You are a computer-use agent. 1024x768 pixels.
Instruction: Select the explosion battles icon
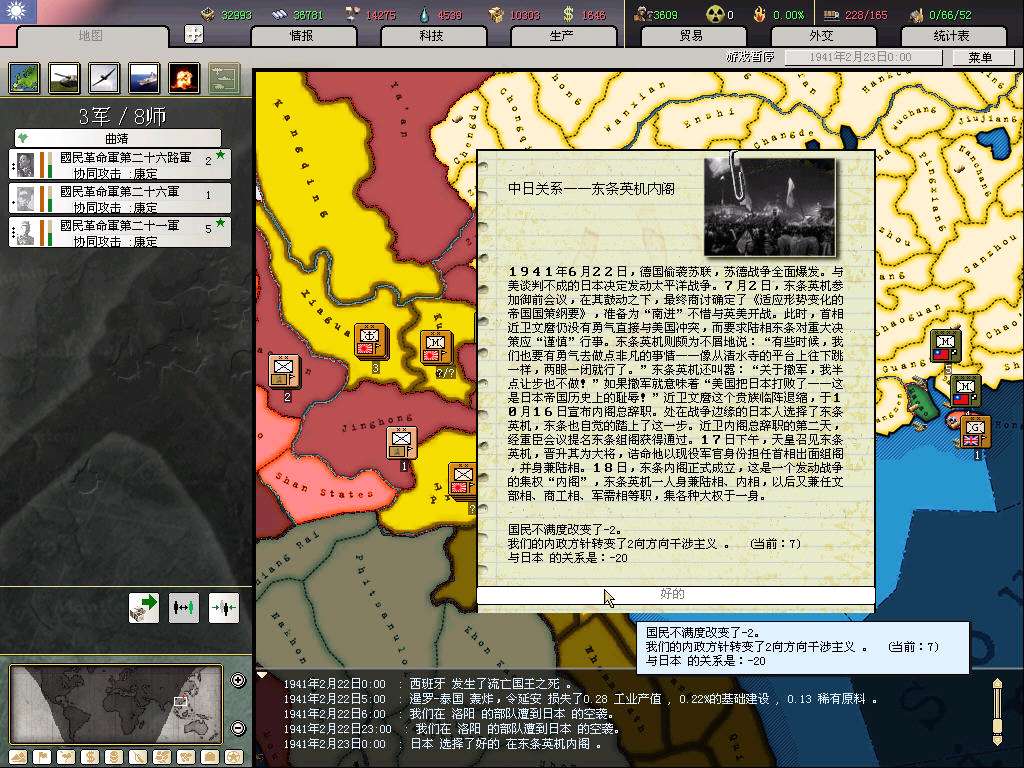point(184,78)
